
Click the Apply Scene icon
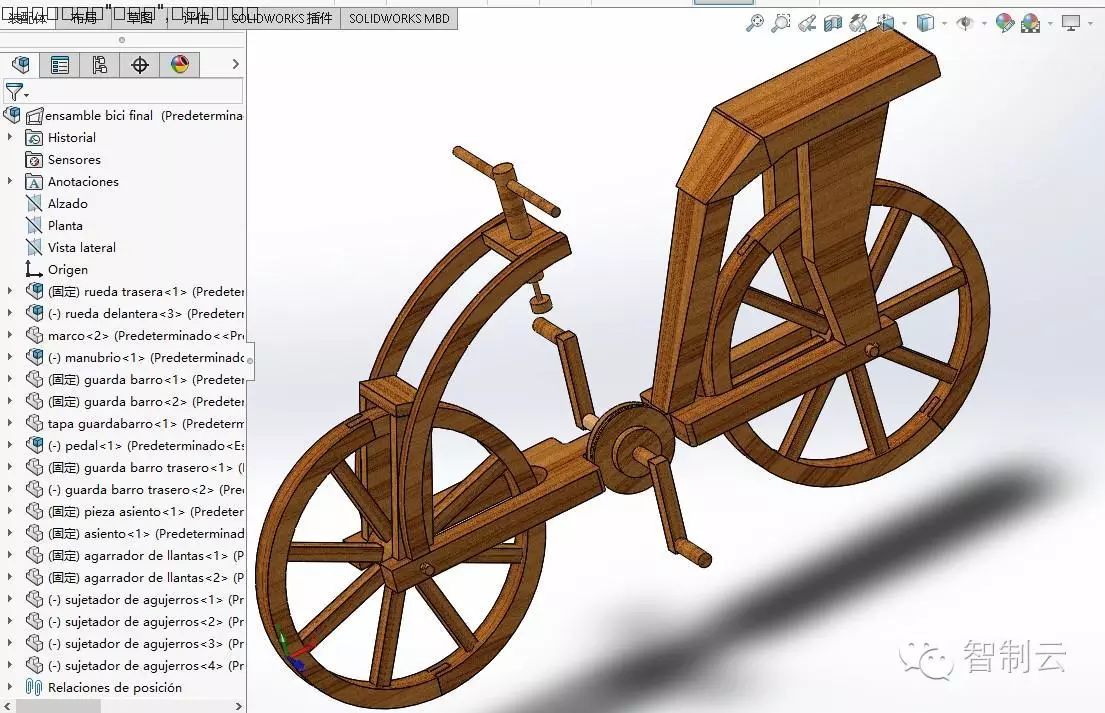tap(1030, 23)
